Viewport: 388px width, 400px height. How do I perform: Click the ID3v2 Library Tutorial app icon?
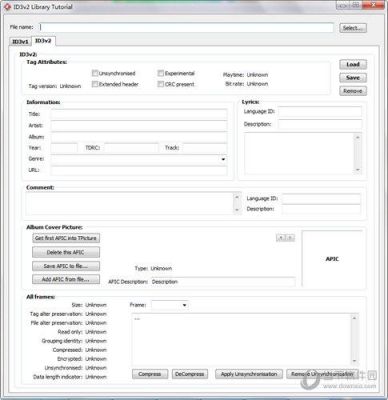(x=7, y=7)
